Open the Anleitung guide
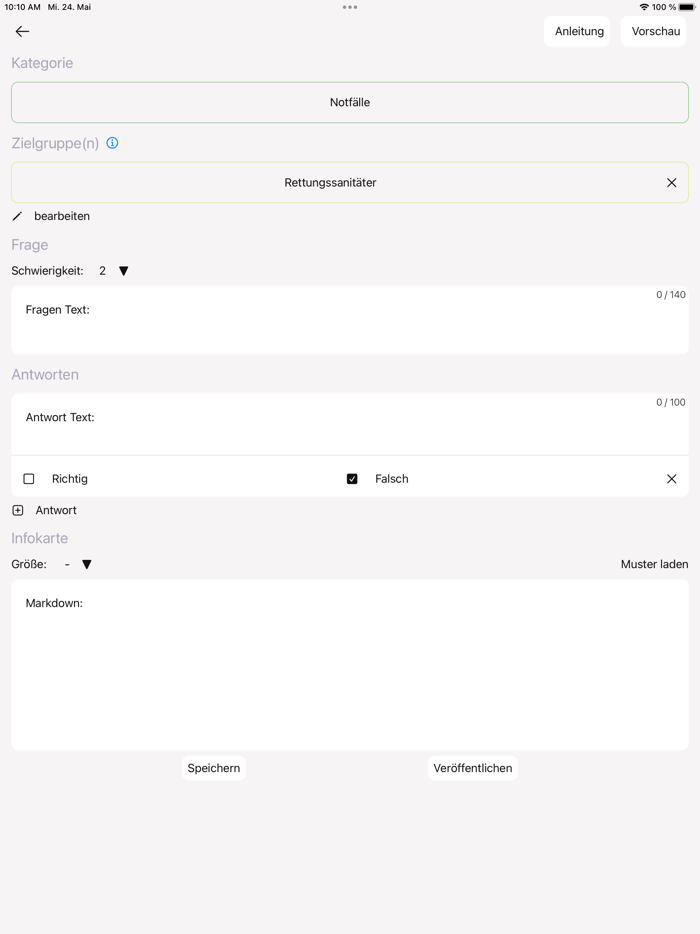The image size is (700, 934). 579,31
